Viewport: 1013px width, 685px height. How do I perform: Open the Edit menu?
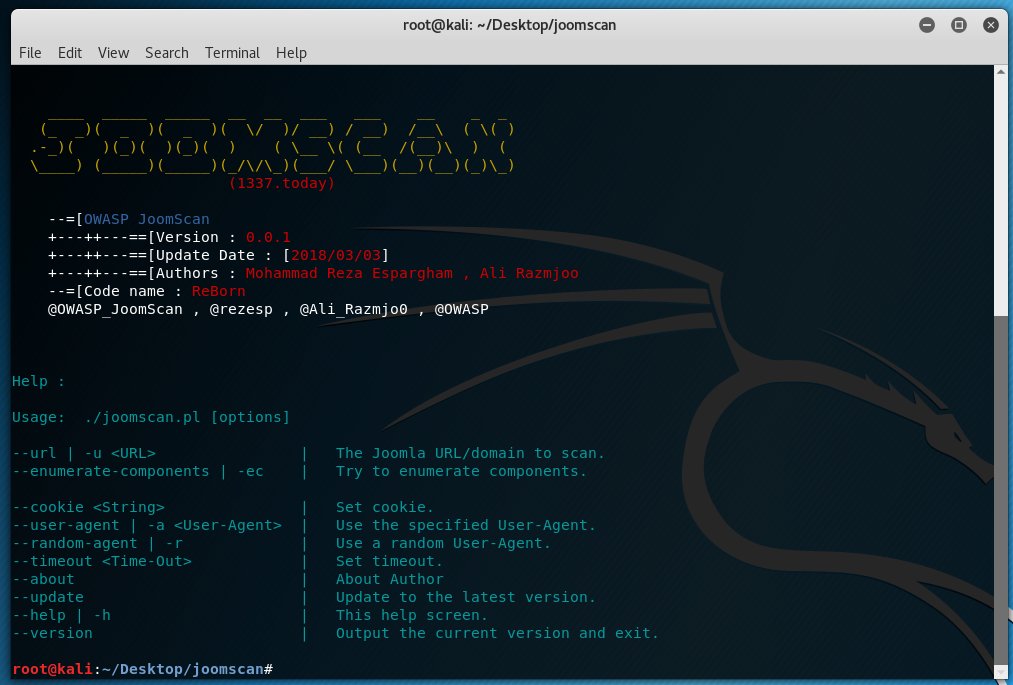pos(70,53)
